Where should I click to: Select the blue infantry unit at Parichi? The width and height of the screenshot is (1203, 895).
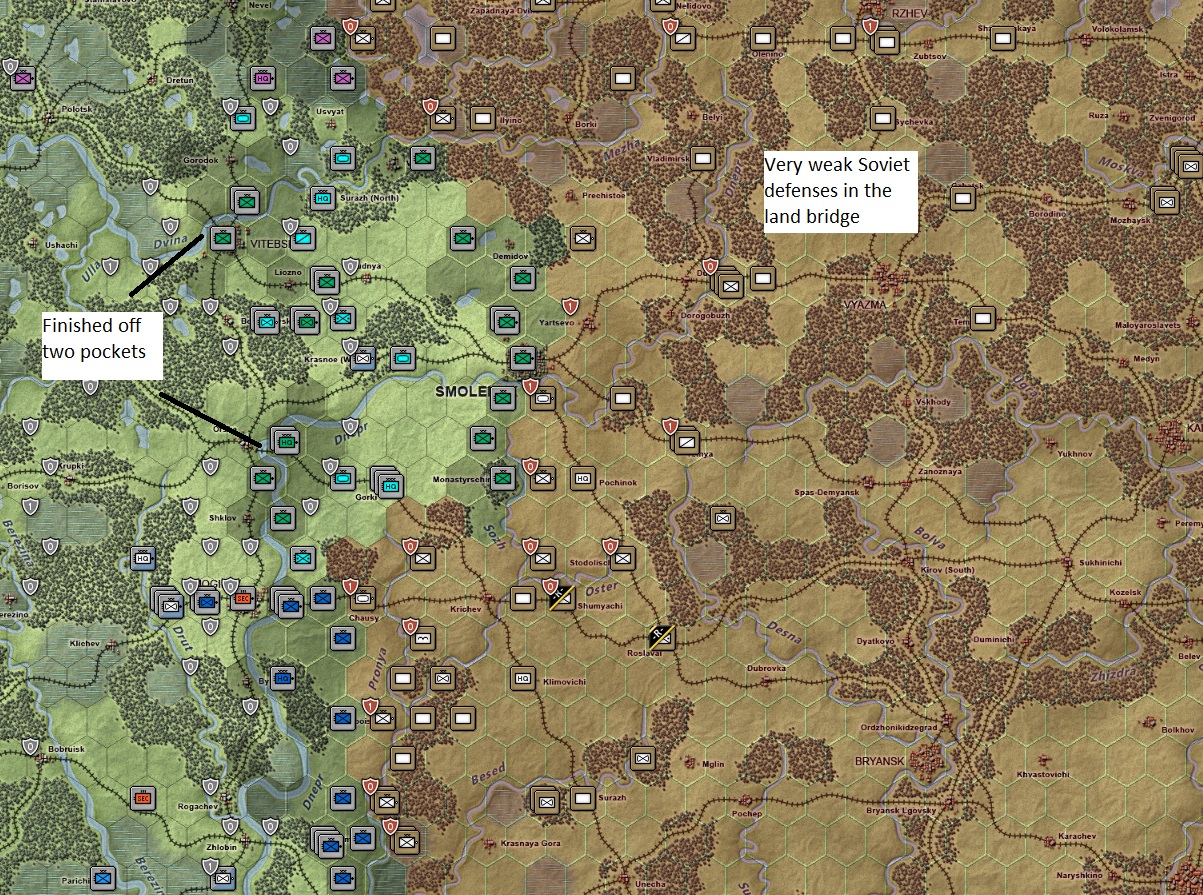pos(102,877)
